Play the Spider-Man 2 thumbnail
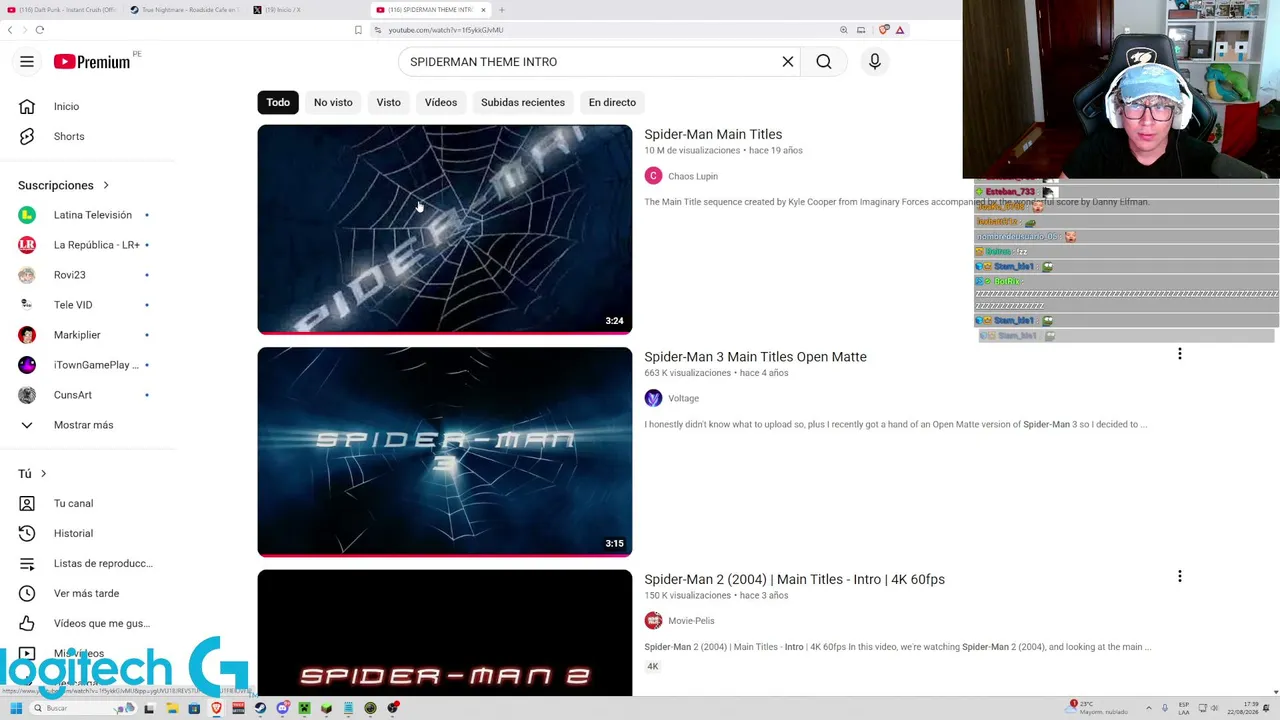This screenshot has height=720, width=1280. 445,633
